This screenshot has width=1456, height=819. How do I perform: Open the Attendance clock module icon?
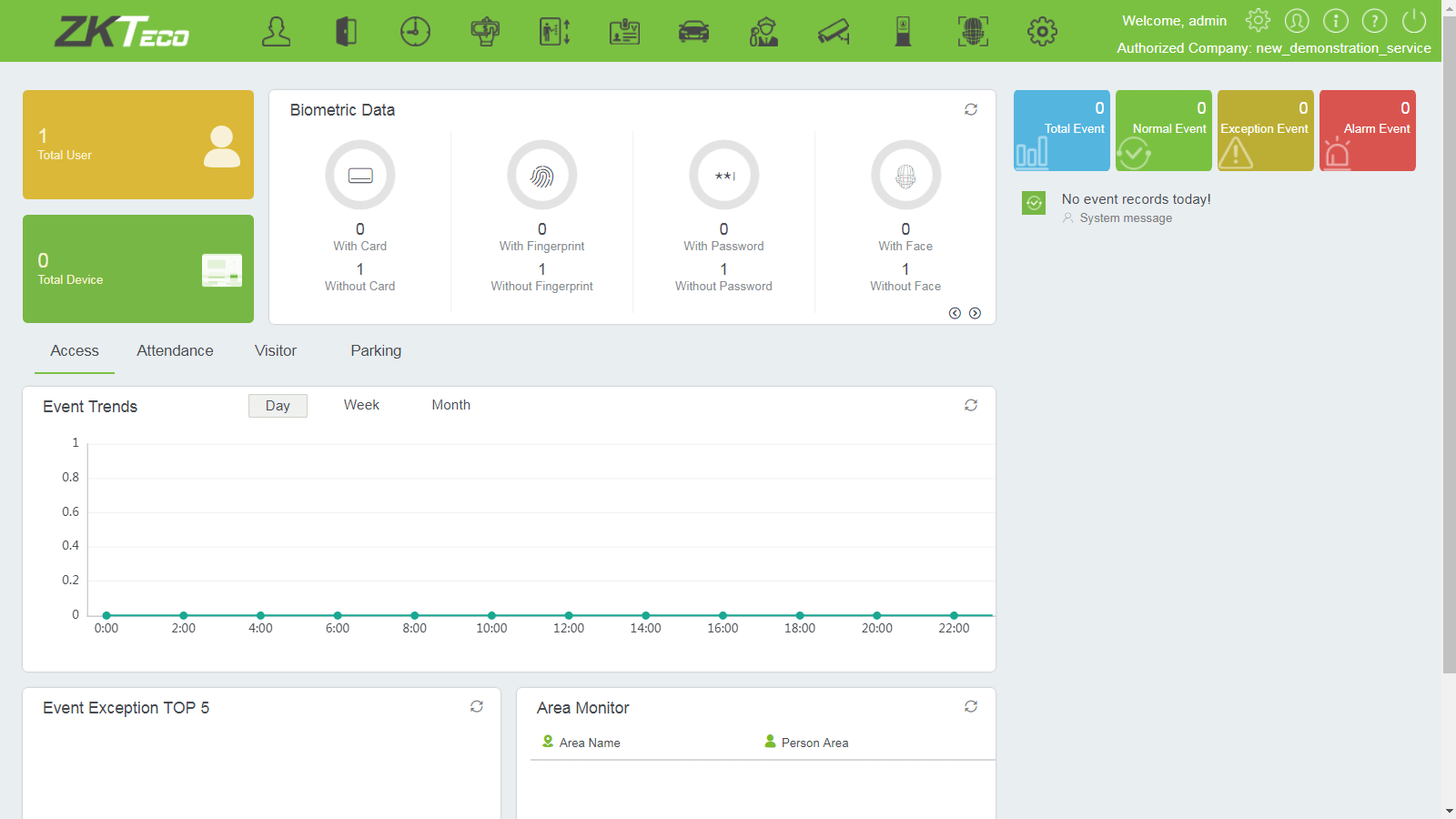[x=415, y=32]
